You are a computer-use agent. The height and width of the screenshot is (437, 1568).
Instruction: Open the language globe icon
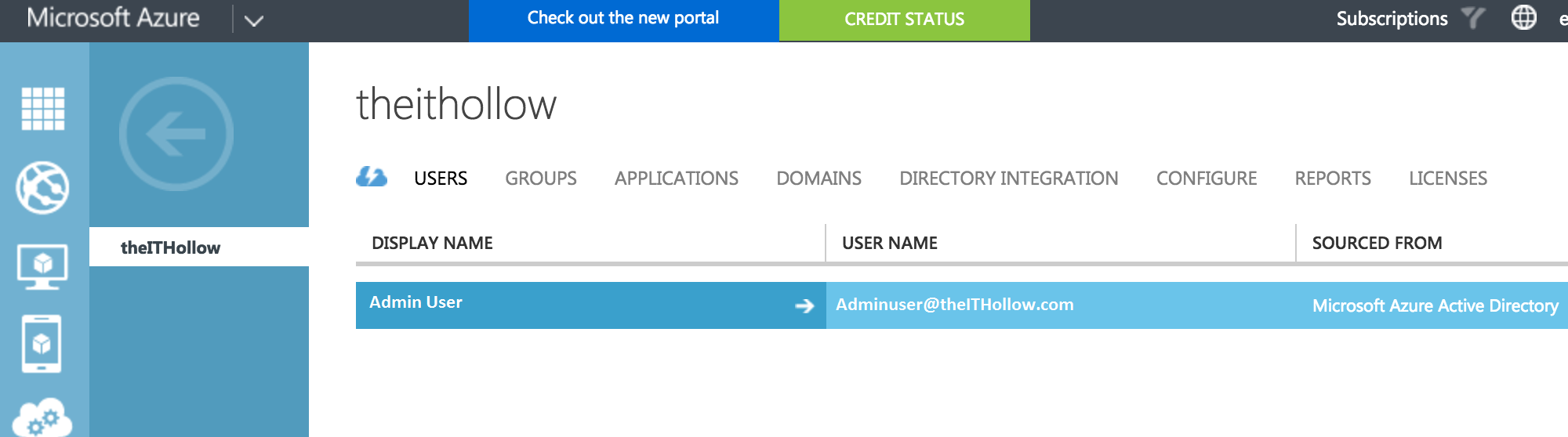(1523, 18)
